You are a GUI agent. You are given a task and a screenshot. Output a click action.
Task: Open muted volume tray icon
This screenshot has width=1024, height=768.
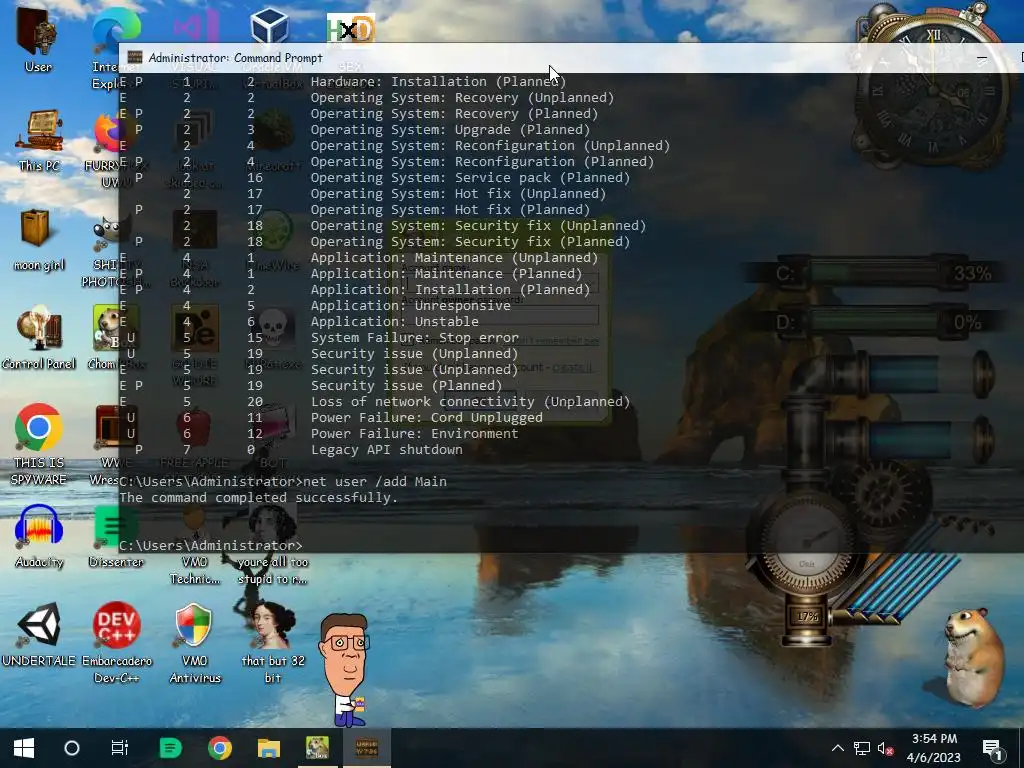tap(885, 748)
